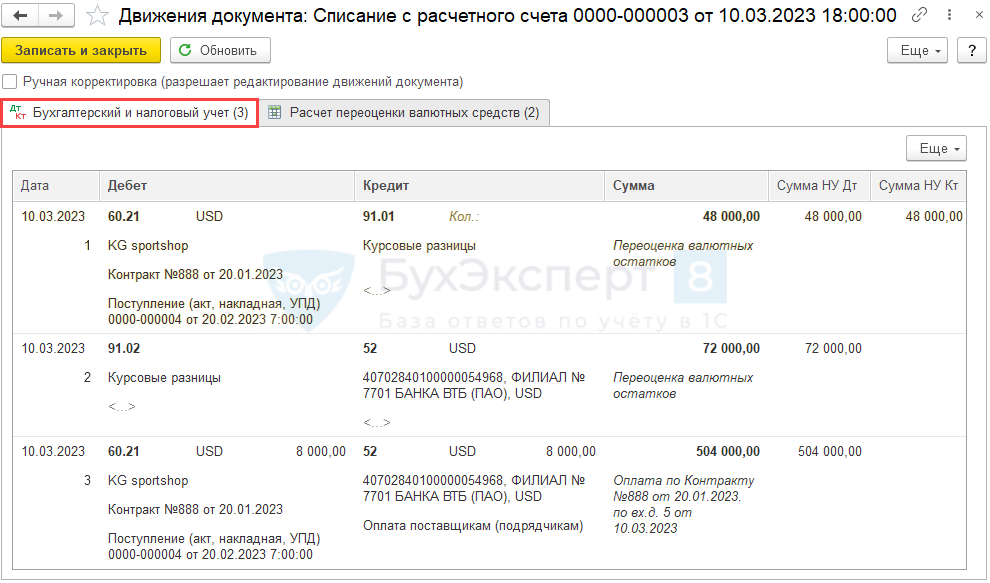Click the forward navigation arrow

coord(56,16)
